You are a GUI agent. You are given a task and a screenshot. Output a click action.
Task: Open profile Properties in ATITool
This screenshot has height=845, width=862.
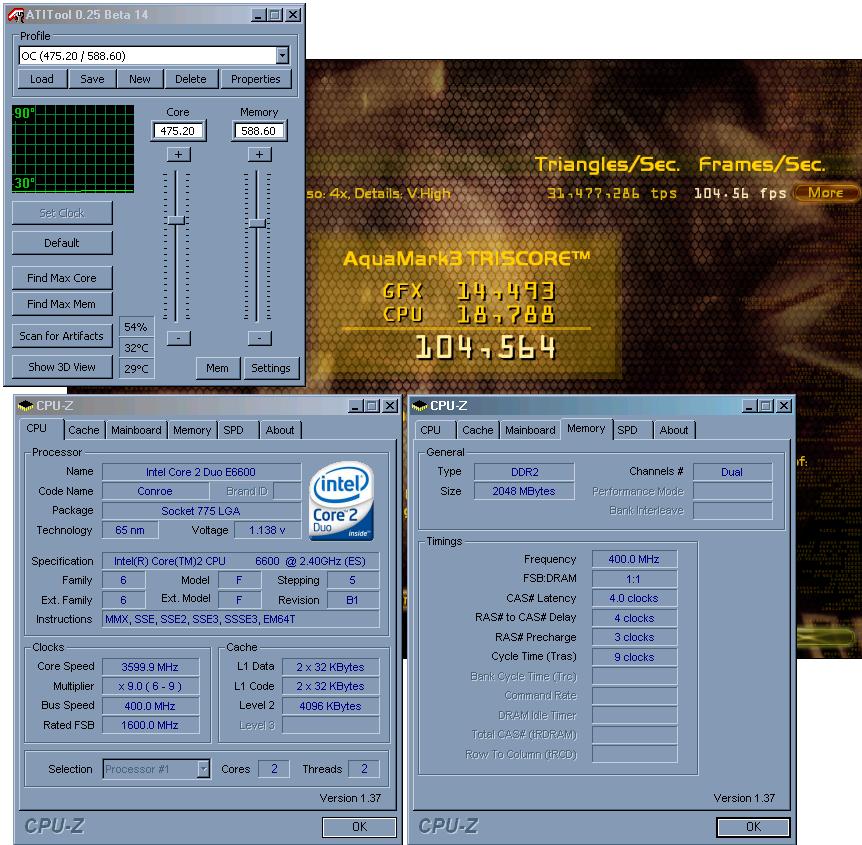click(256, 79)
